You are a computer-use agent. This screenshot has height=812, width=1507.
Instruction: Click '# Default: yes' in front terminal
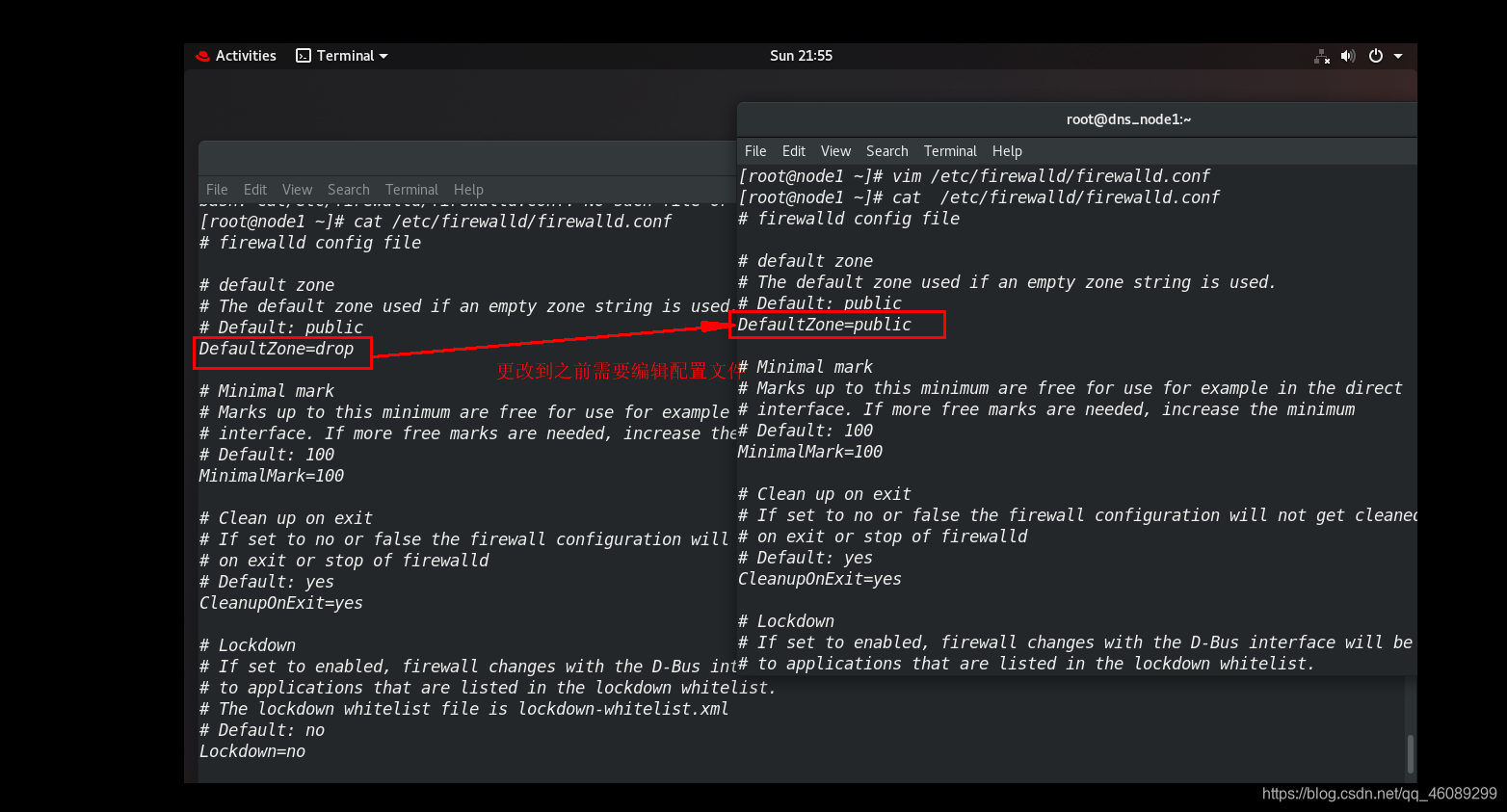pyautogui.click(x=806, y=558)
